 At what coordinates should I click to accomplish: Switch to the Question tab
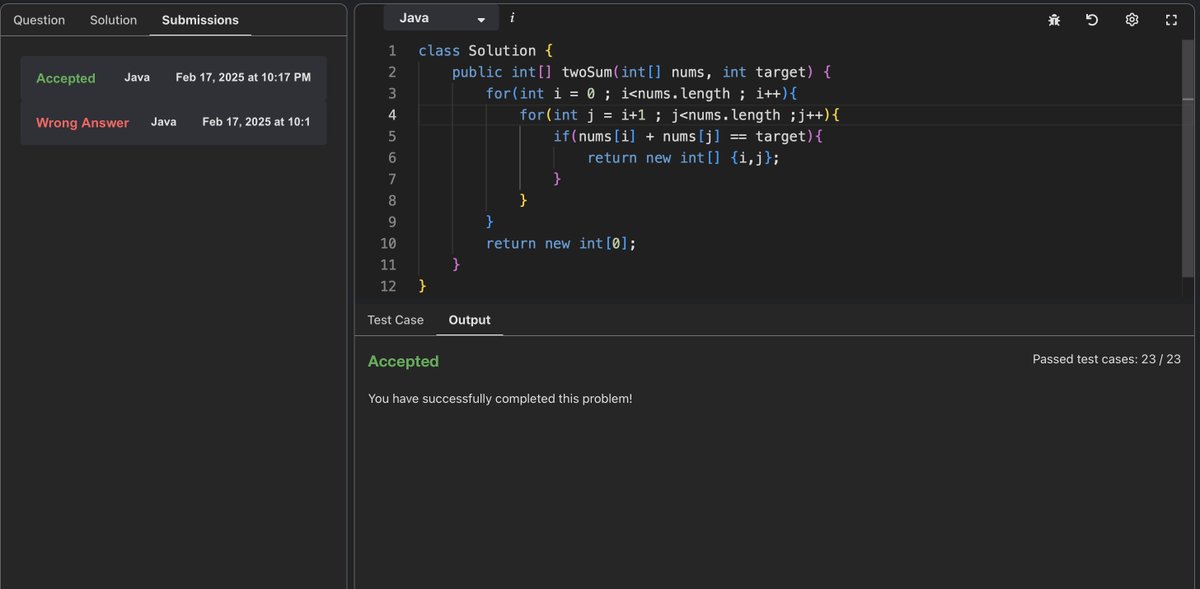click(x=38, y=19)
